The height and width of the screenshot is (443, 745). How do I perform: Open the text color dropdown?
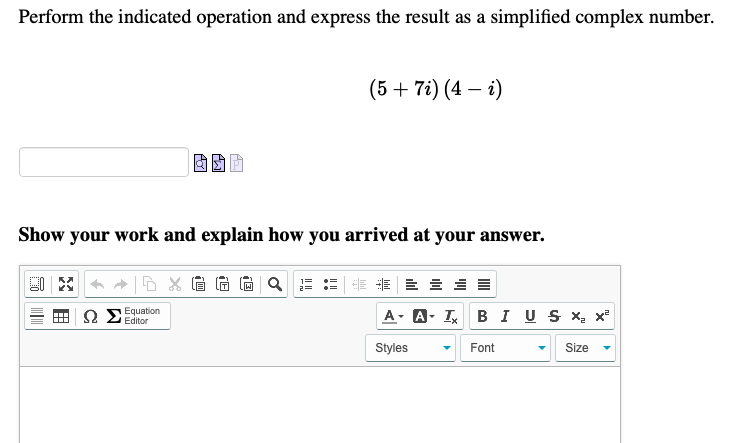393,316
